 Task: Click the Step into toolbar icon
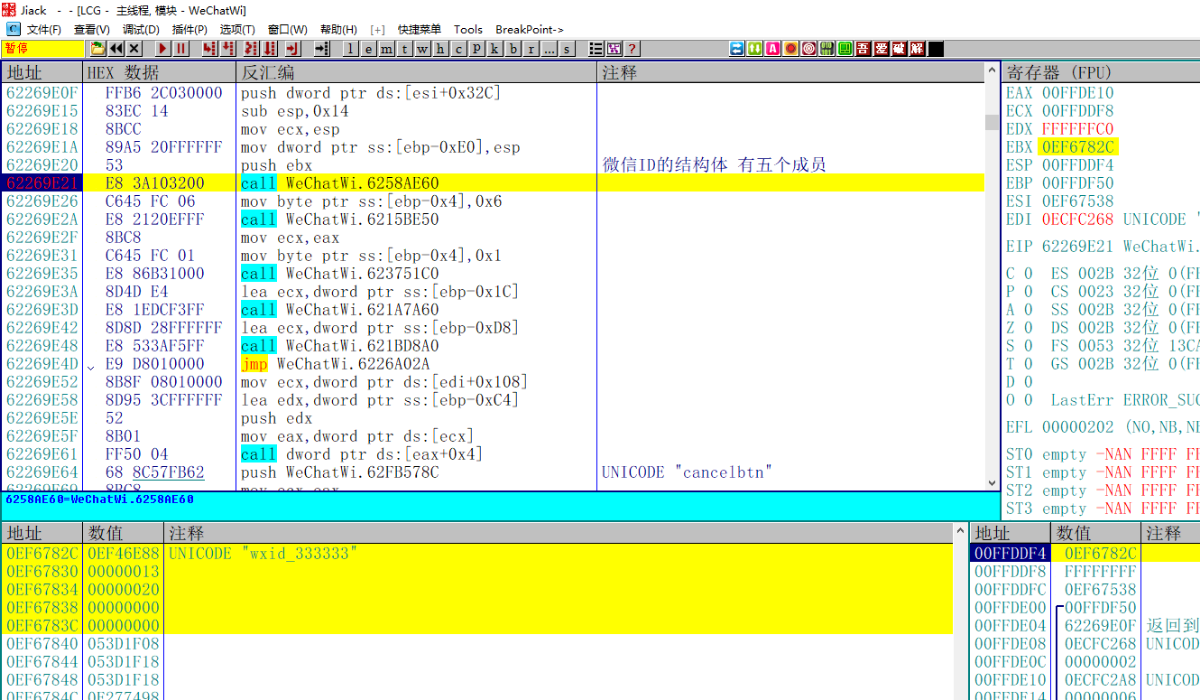(209, 48)
